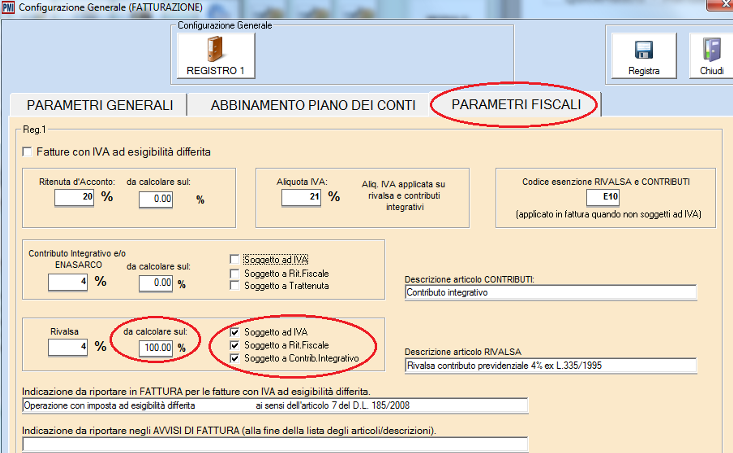The height and width of the screenshot is (453, 733).
Task: Click the PMI application icon in title bar
Action: pyautogui.click(x=8, y=7)
